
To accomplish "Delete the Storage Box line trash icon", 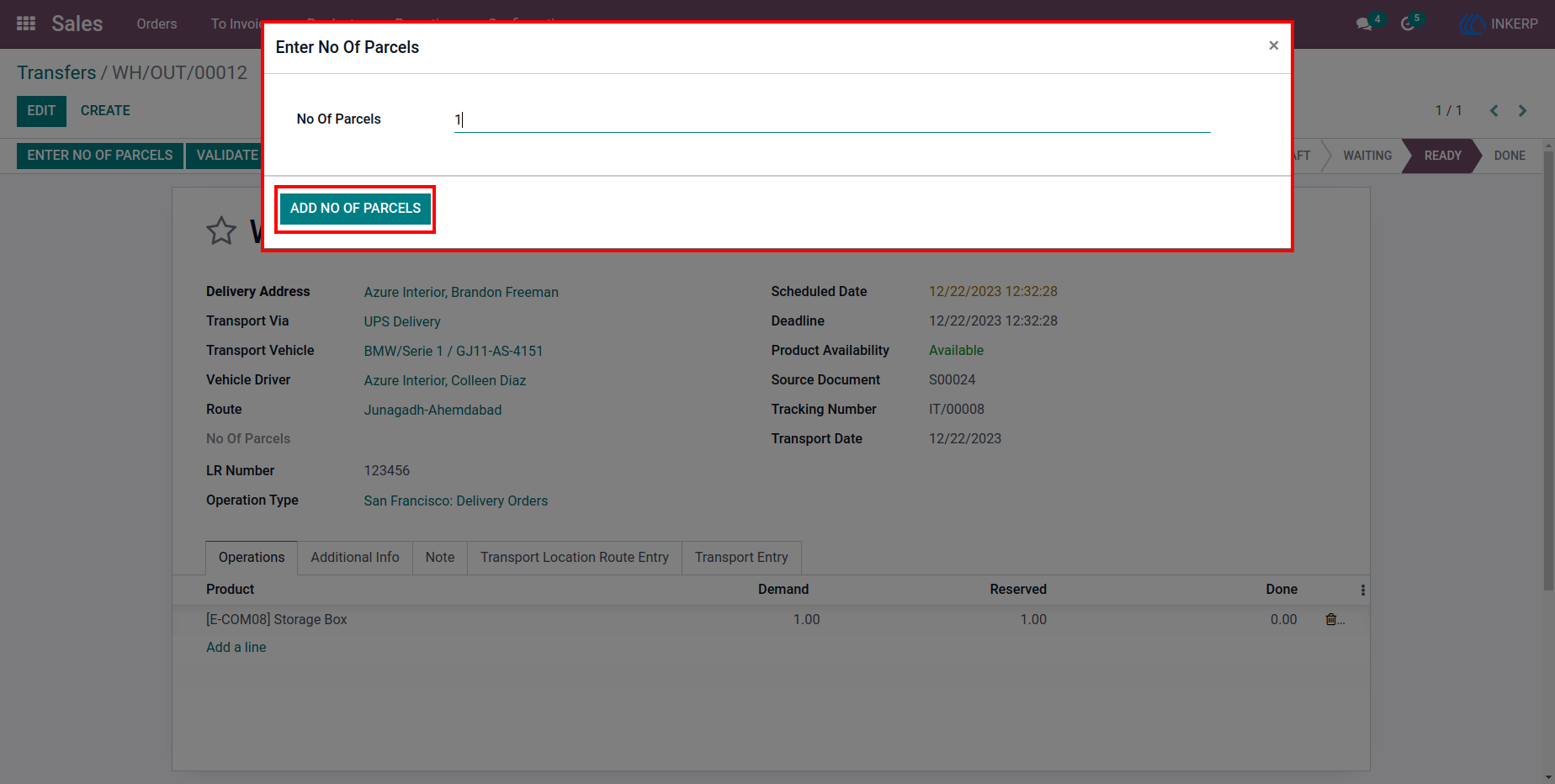I will (x=1331, y=619).
